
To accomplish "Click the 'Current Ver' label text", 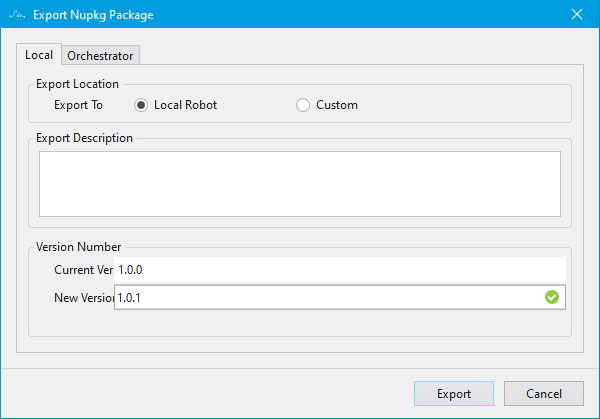I will click(84, 270).
